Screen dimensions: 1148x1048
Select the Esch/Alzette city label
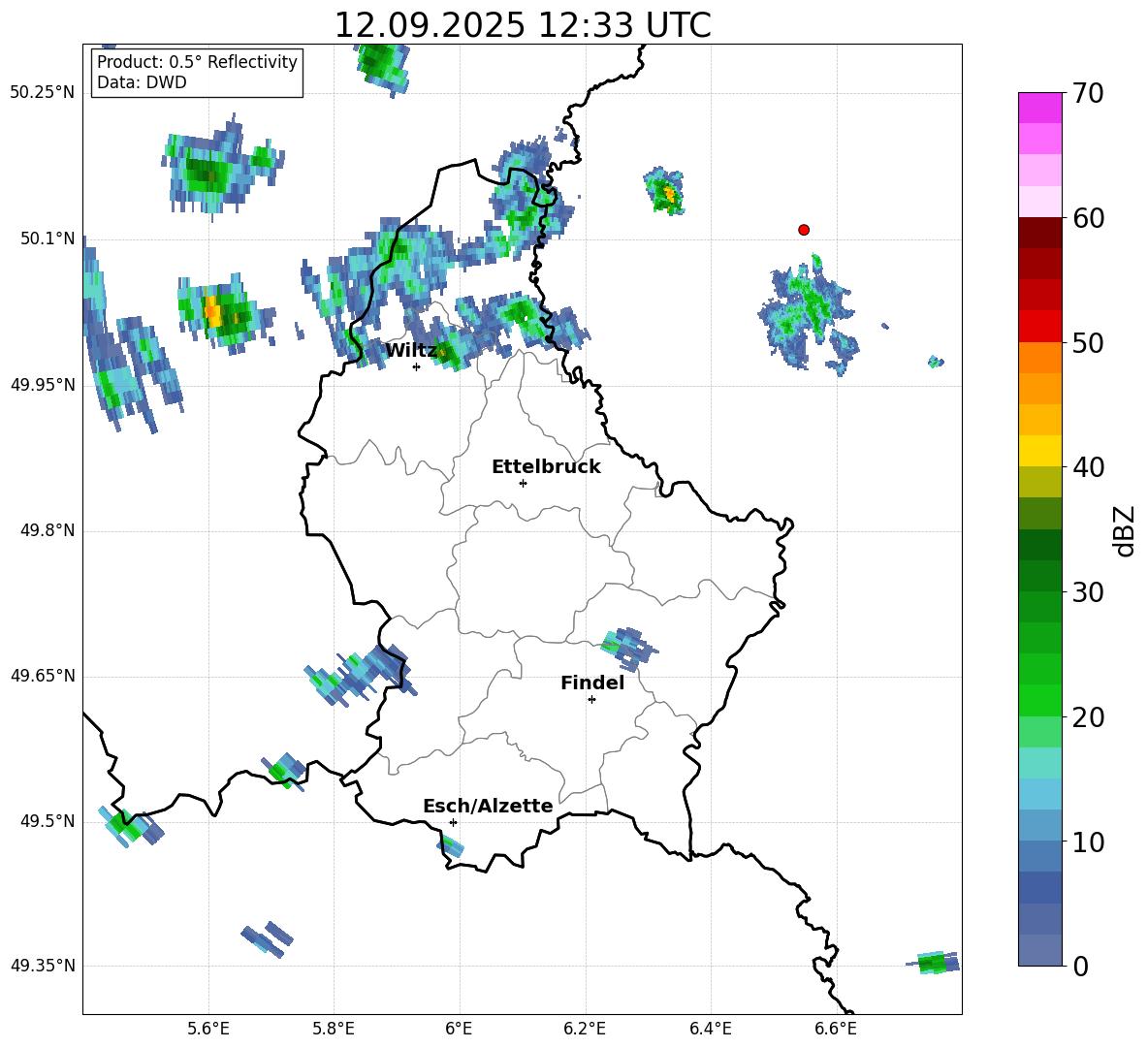tap(488, 807)
